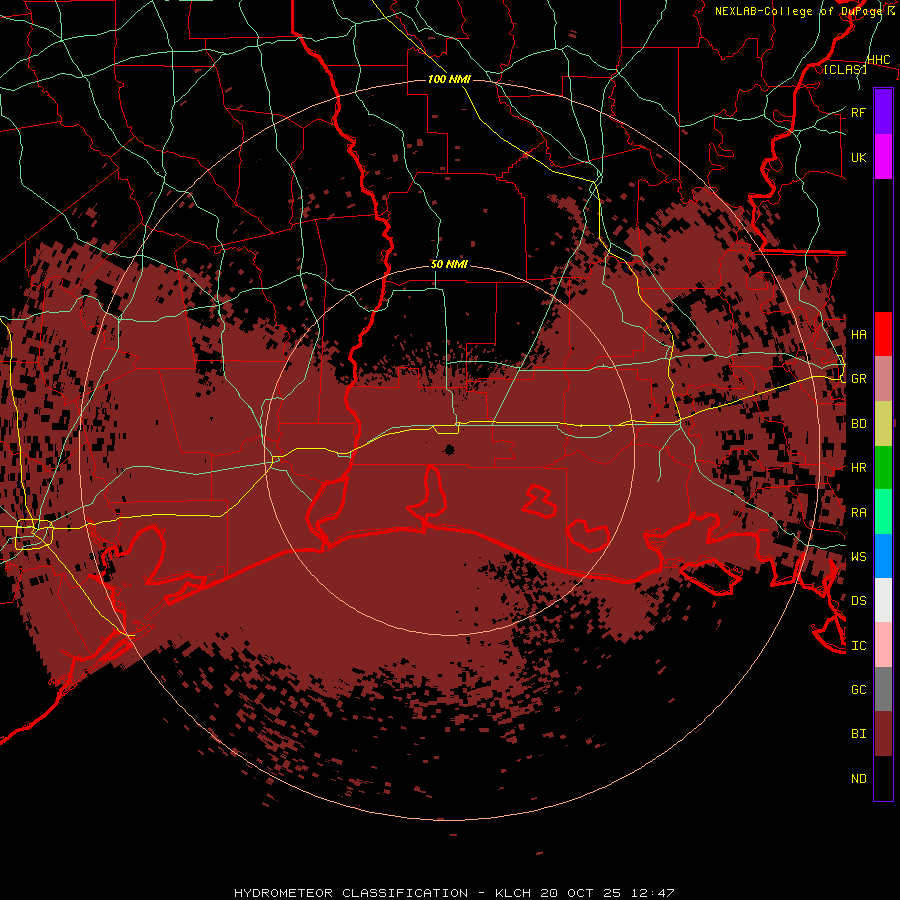Click the BD legend label
This screenshot has height=900, width=900.
pos(859,424)
